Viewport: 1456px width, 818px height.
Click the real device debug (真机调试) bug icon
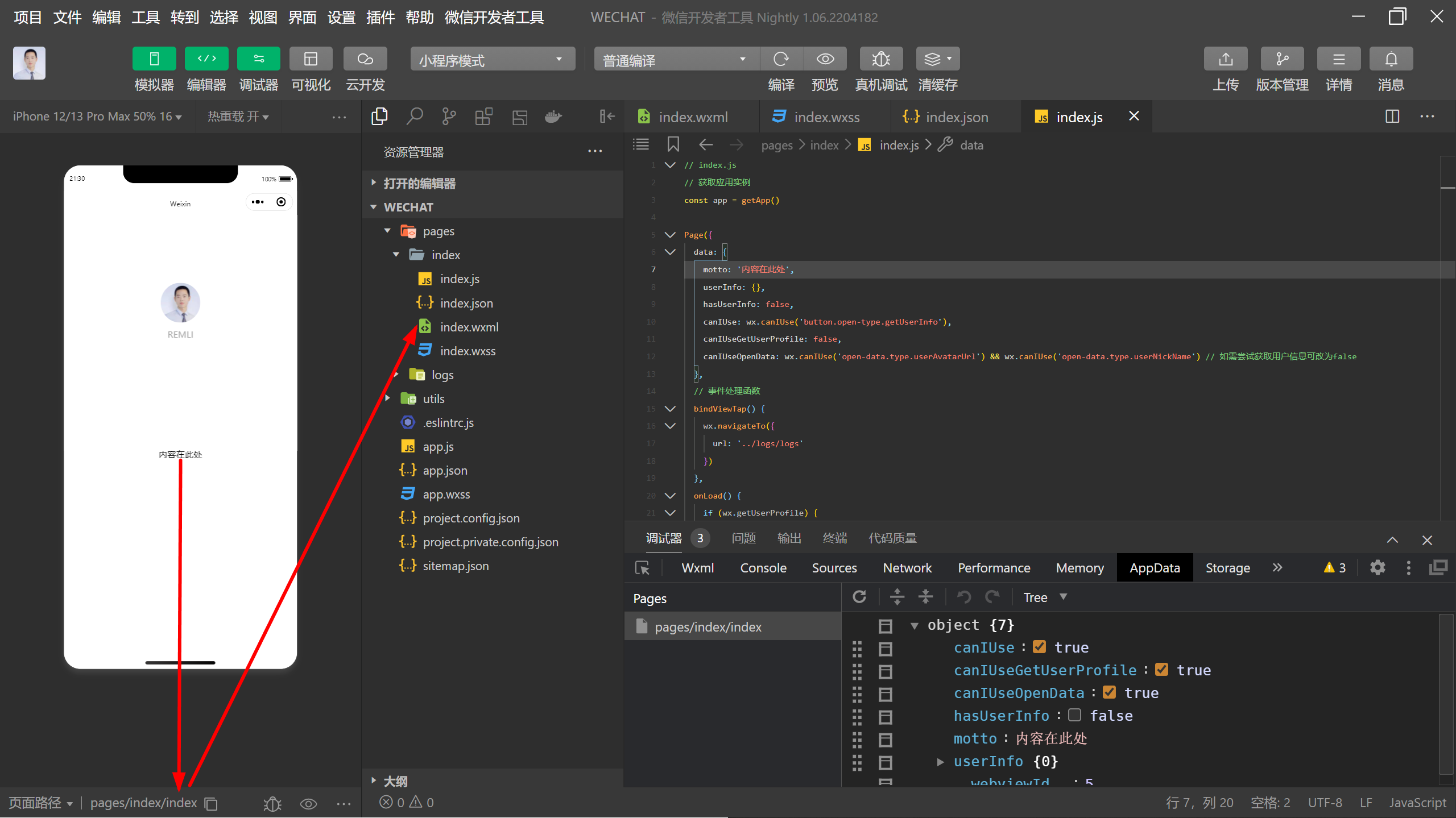click(880, 59)
